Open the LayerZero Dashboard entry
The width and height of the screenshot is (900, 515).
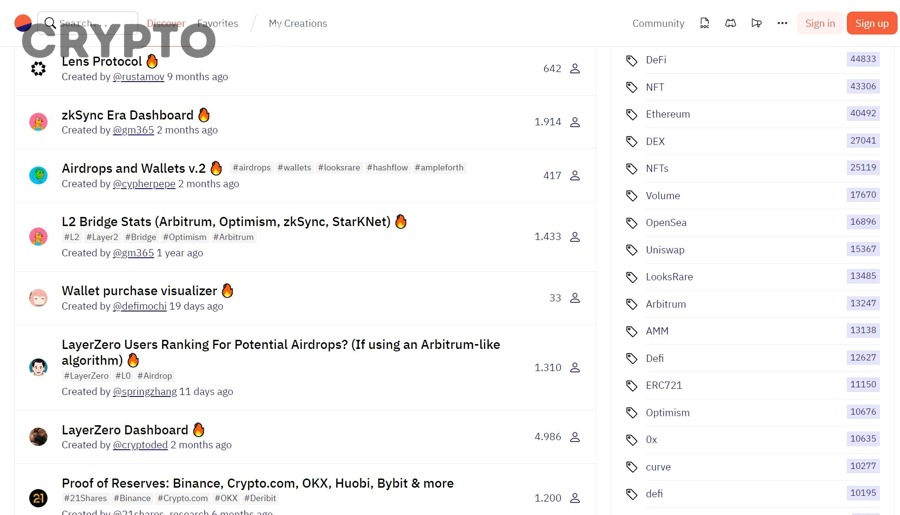(x=125, y=429)
